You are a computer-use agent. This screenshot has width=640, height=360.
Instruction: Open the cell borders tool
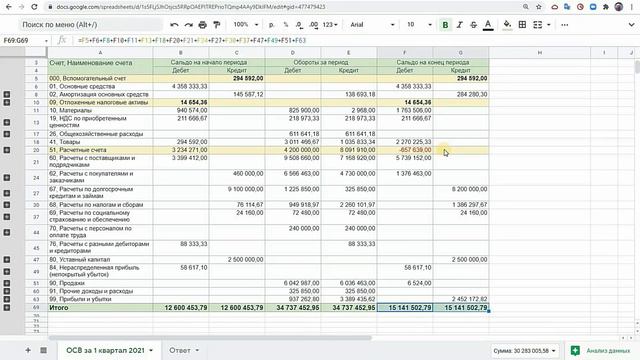pyautogui.click(x=522, y=25)
